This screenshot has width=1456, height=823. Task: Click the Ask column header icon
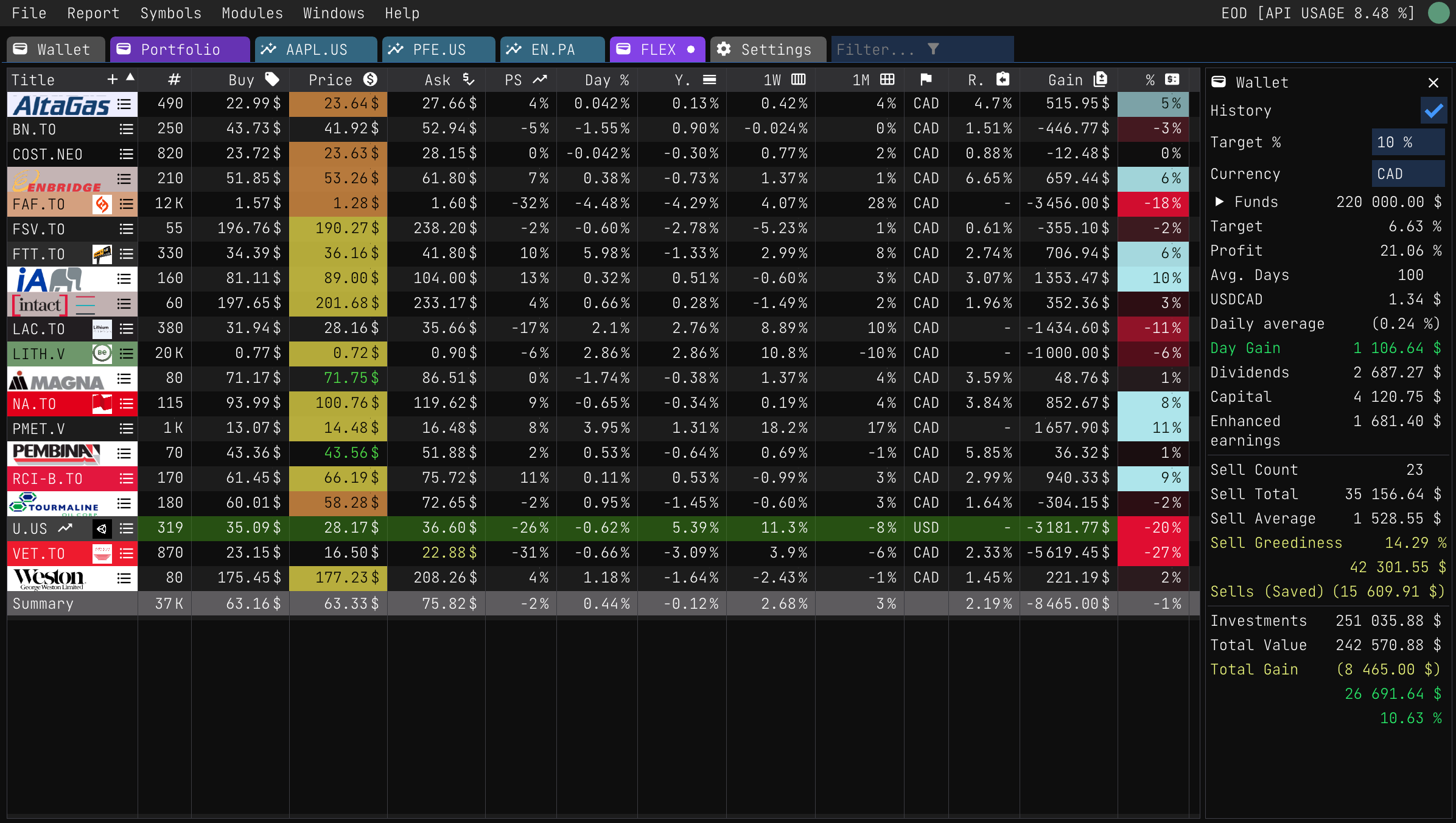click(x=468, y=79)
